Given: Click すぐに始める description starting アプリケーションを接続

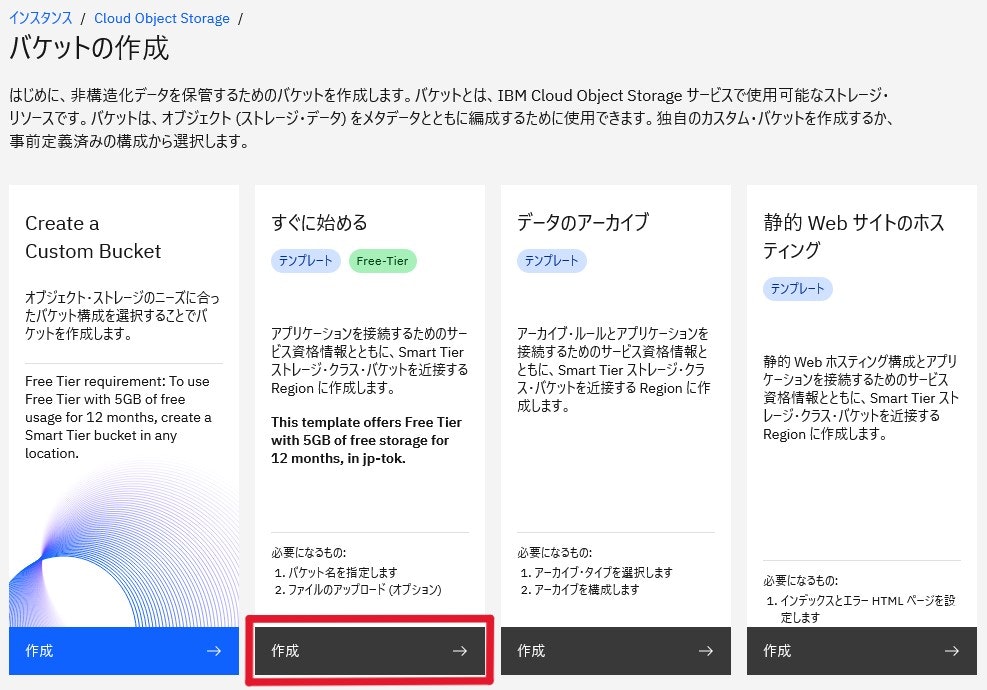Looking at the screenshot, I should (369, 361).
